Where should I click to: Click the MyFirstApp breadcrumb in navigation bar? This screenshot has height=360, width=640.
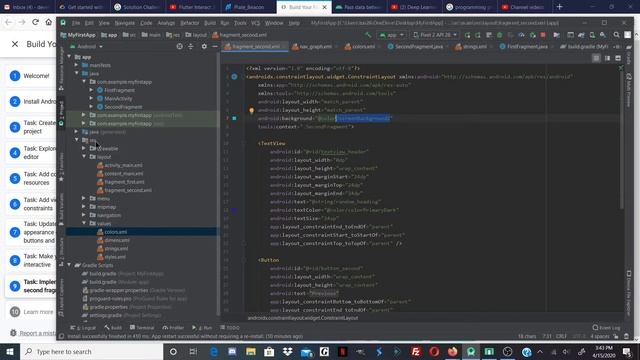[x=78, y=35]
